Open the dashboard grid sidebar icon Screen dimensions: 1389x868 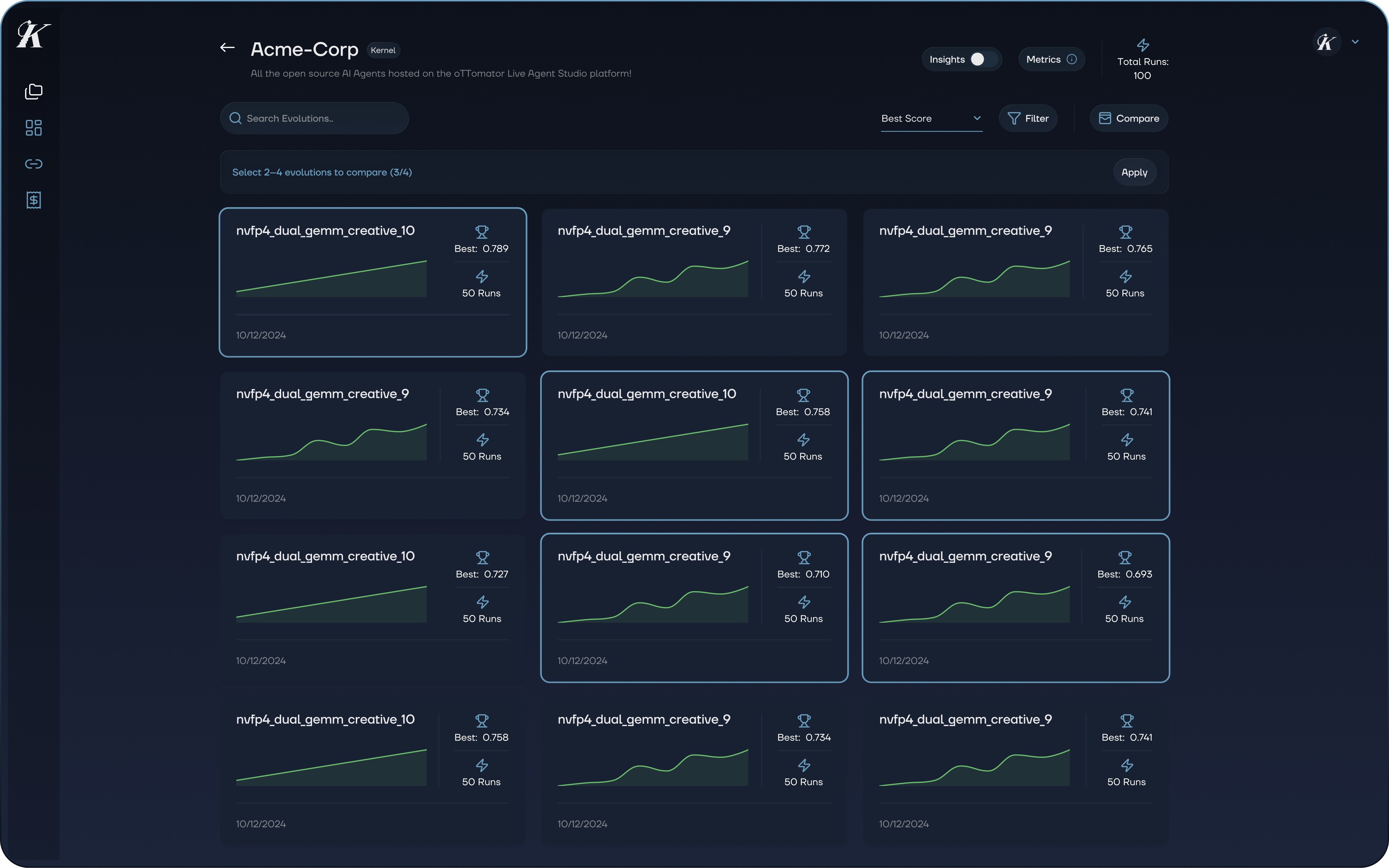pyautogui.click(x=34, y=128)
